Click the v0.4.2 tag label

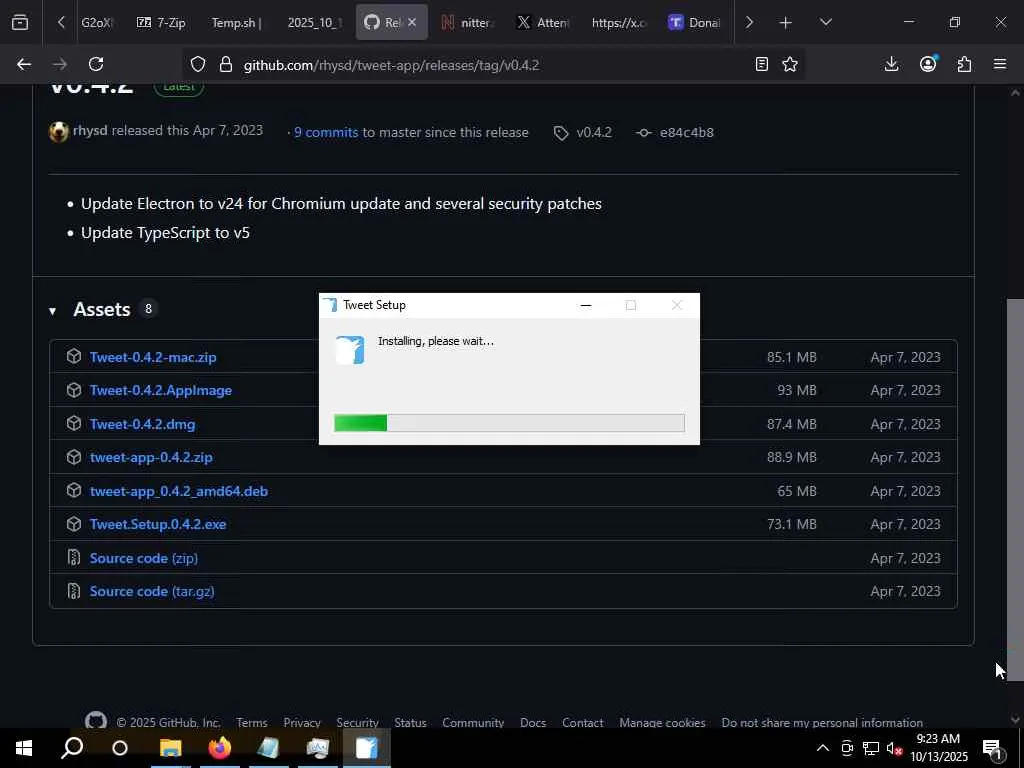(x=594, y=132)
